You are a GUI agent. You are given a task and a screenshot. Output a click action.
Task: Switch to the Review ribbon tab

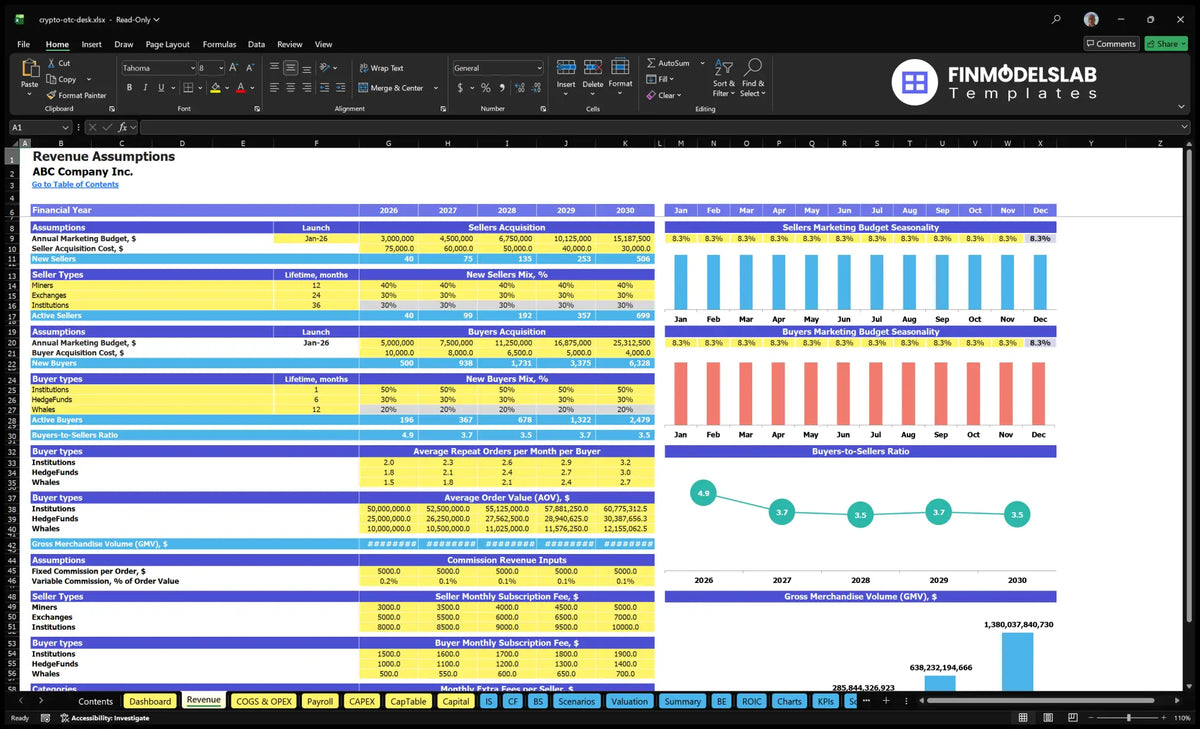(289, 44)
